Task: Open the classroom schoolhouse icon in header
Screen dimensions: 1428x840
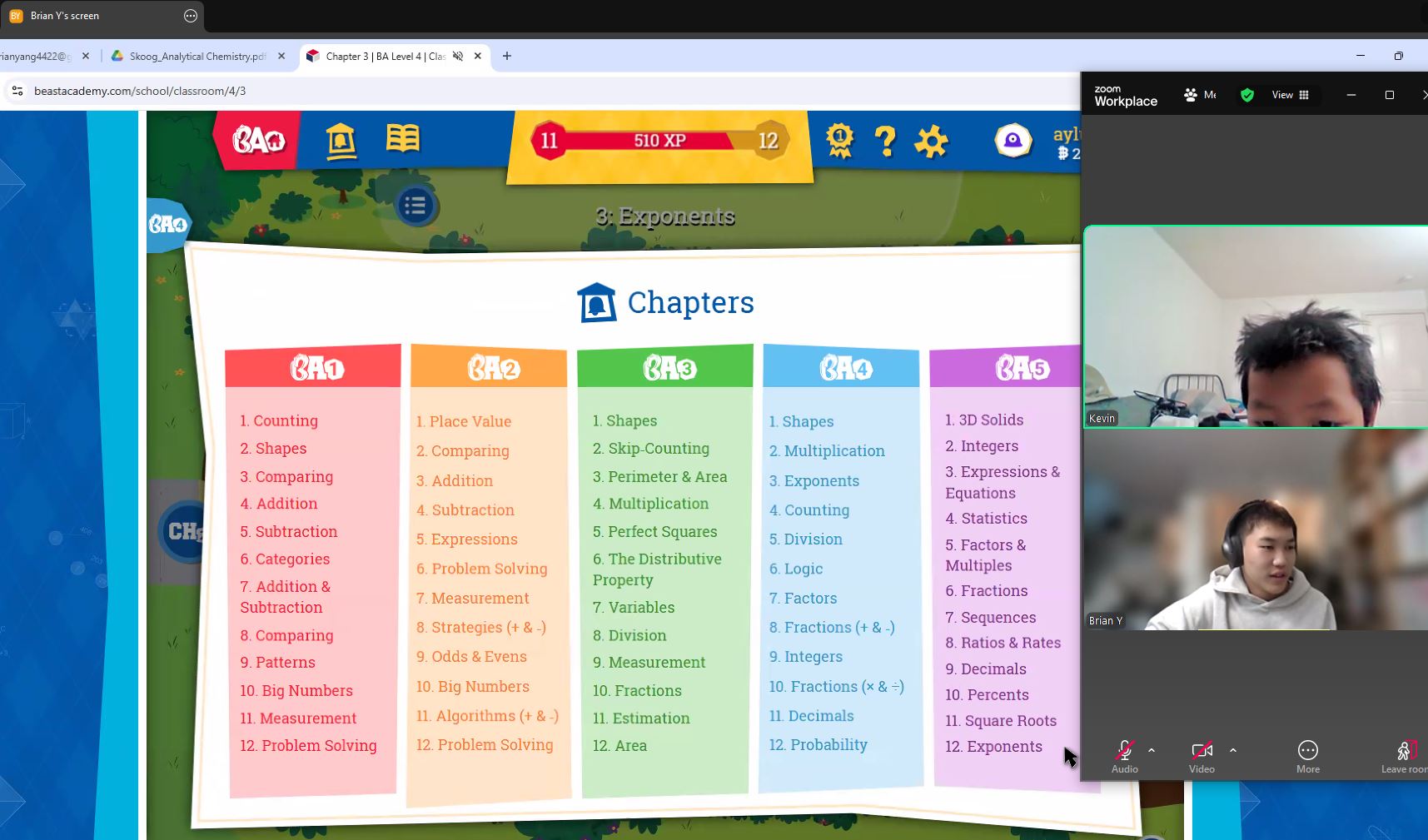Action: pyautogui.click(x=341, y=141)
